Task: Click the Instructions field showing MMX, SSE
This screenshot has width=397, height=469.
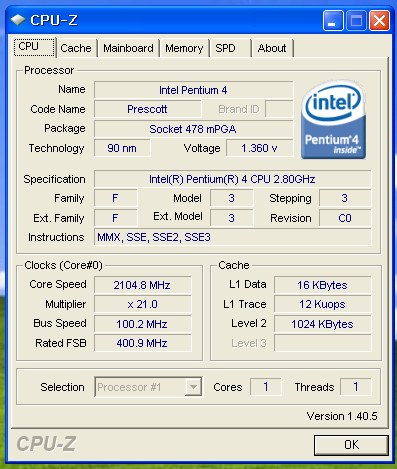Action: [x=232, y=237]
